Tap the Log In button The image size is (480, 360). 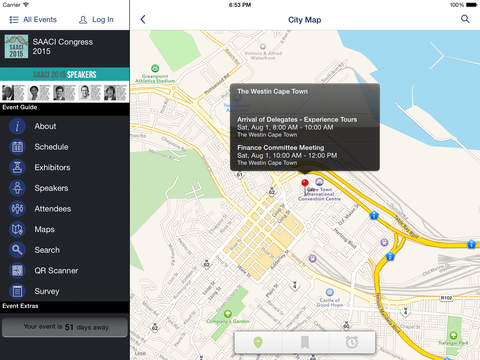click(x=96, y=20)
